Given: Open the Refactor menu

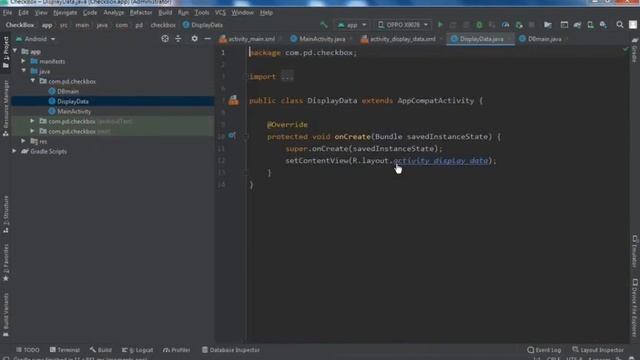Looking at the screenshot, I should click(x=141, y=13).
